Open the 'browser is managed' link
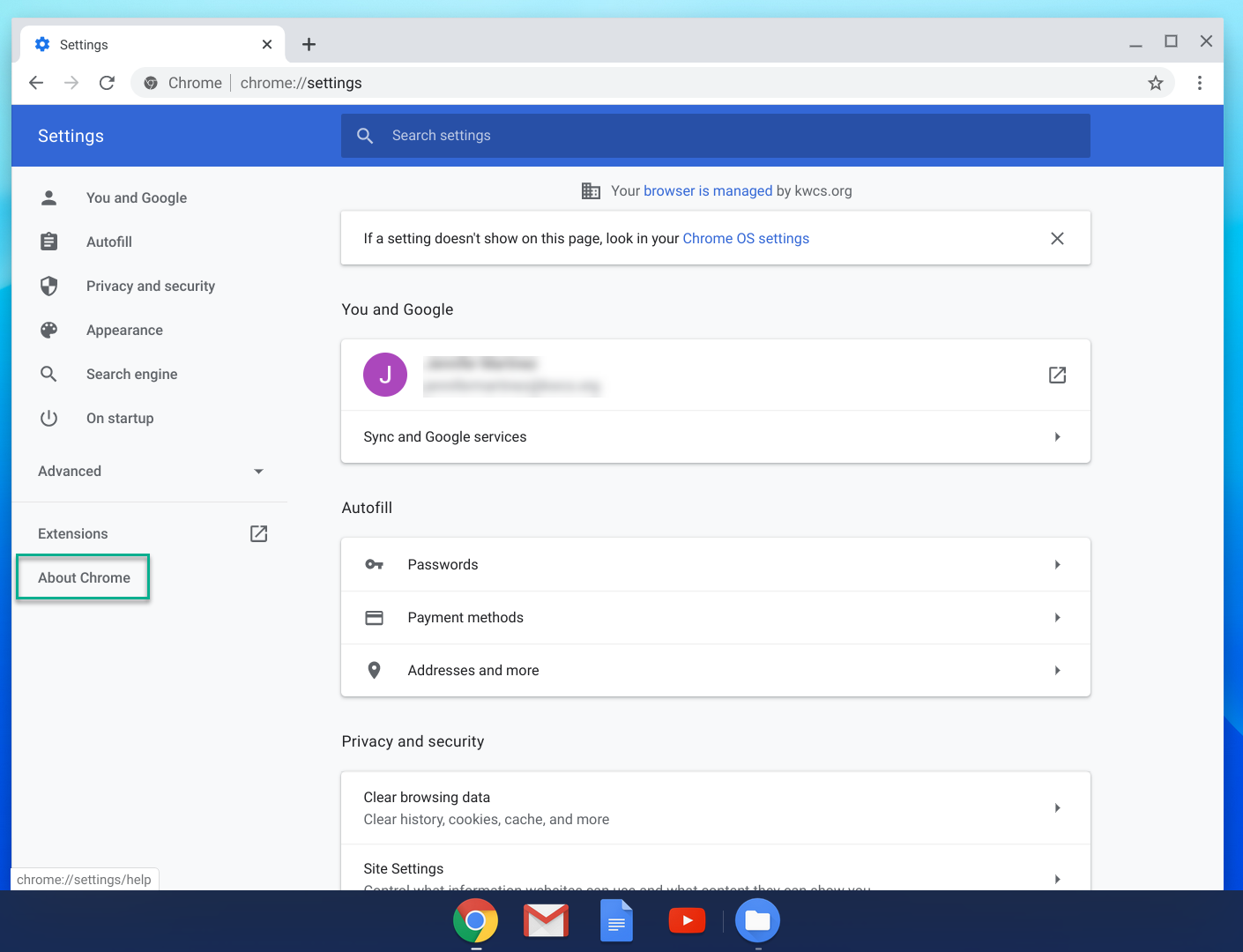The width and height of the screenshot is (1243, 952). click(708, 190)
